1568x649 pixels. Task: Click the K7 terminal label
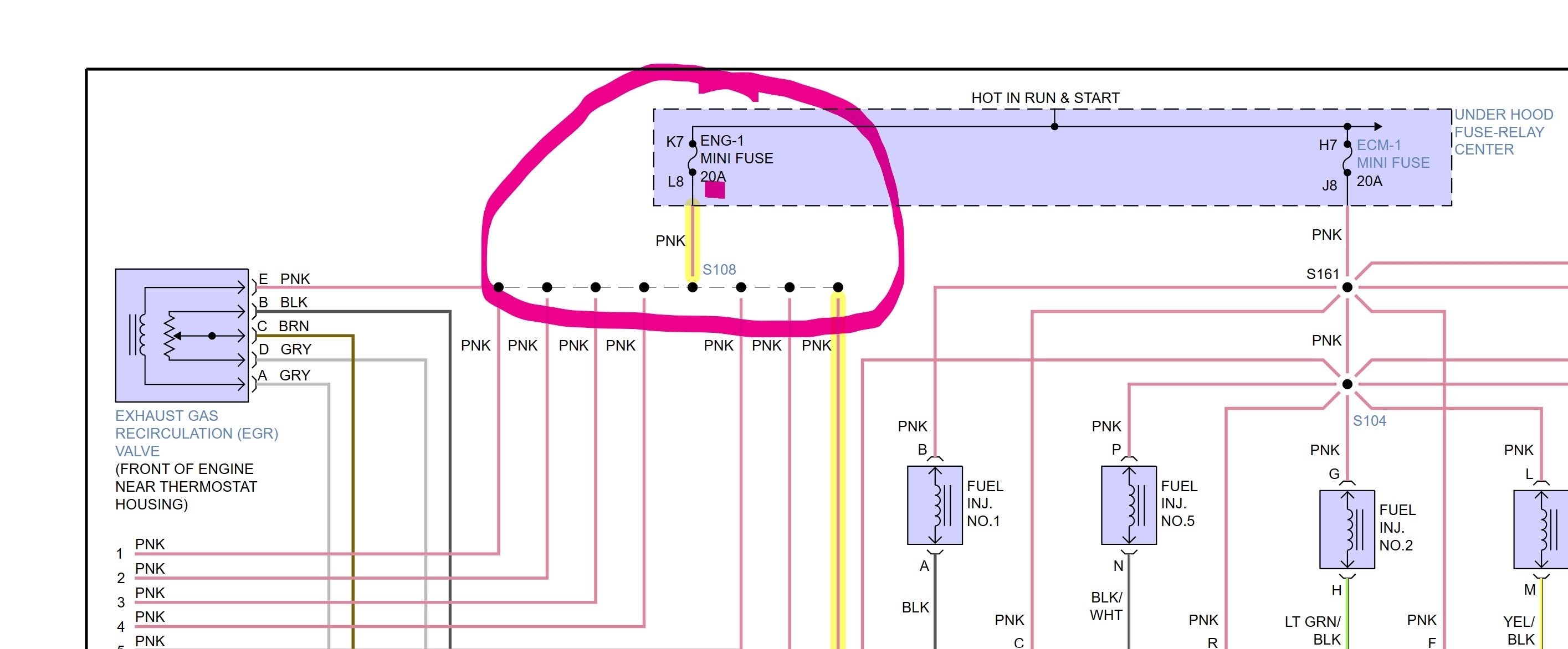[674, 142]
